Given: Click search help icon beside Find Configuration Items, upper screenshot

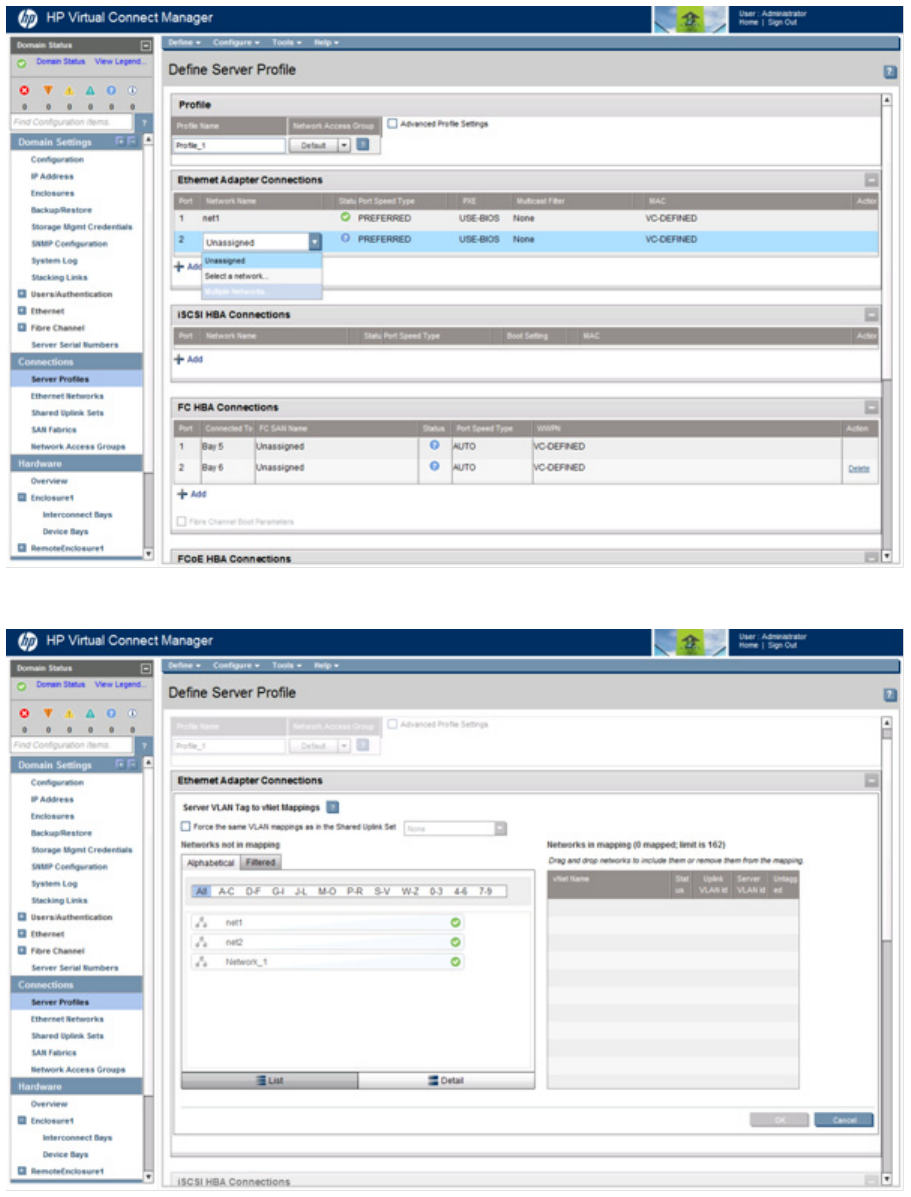Looking at the screenshot, I should [144, 122].
